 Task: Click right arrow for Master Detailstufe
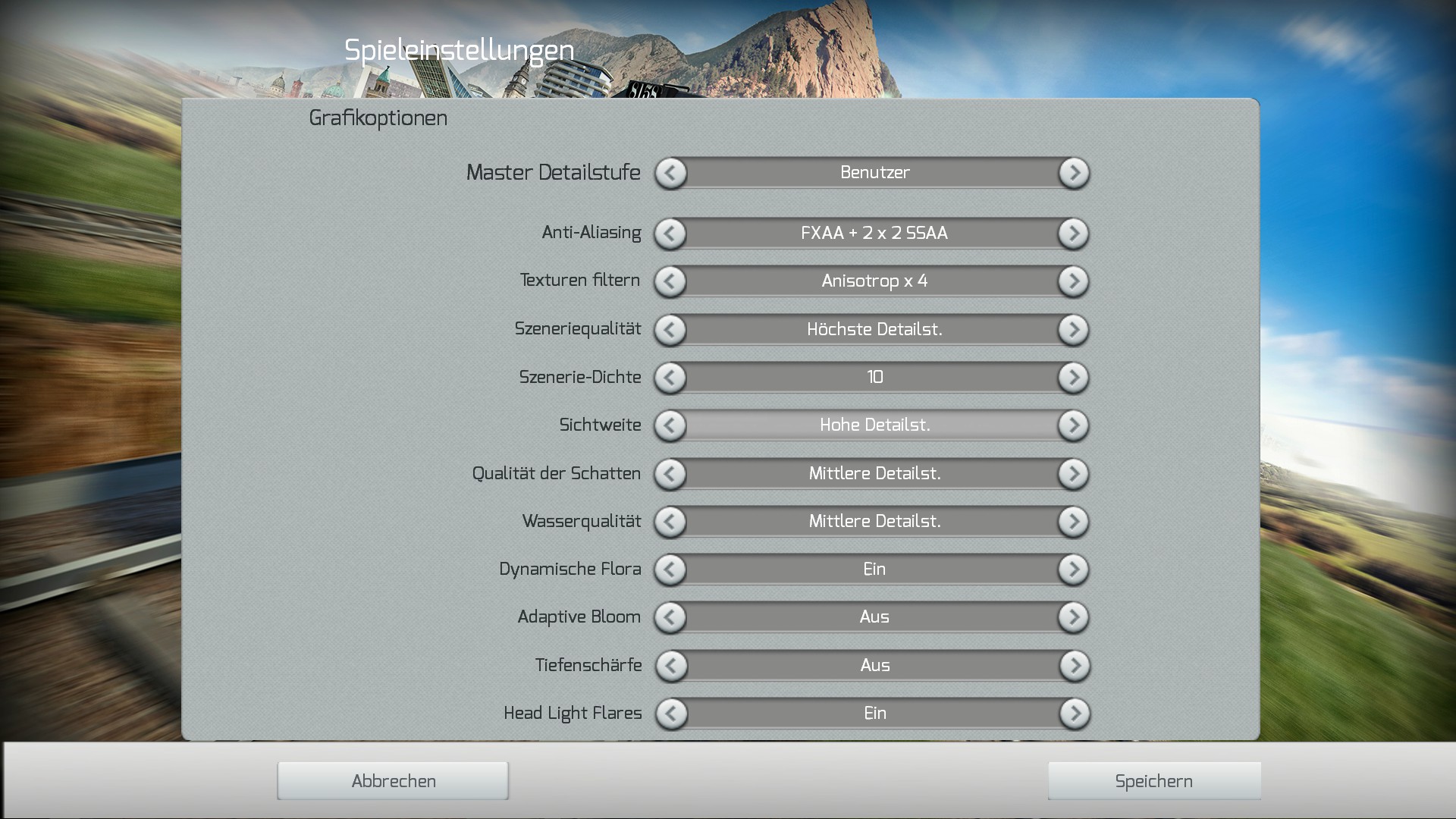tap(1074, 173)
